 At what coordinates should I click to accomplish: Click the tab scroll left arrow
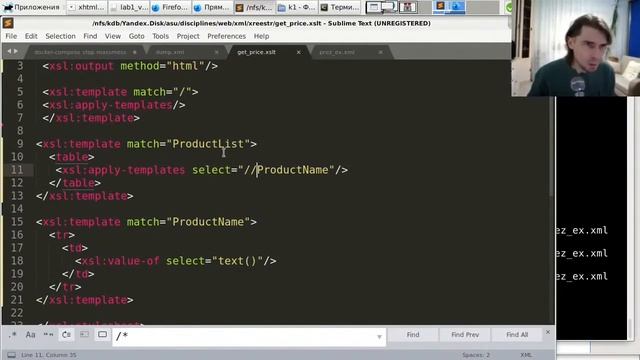[x=9, y=51]
